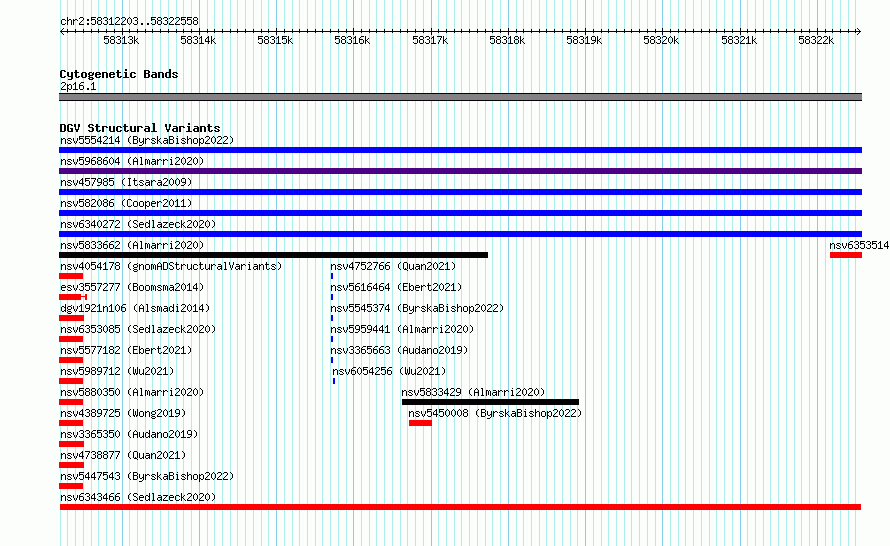
Task: Click the left arrow end of ruler
Action: 62,31
